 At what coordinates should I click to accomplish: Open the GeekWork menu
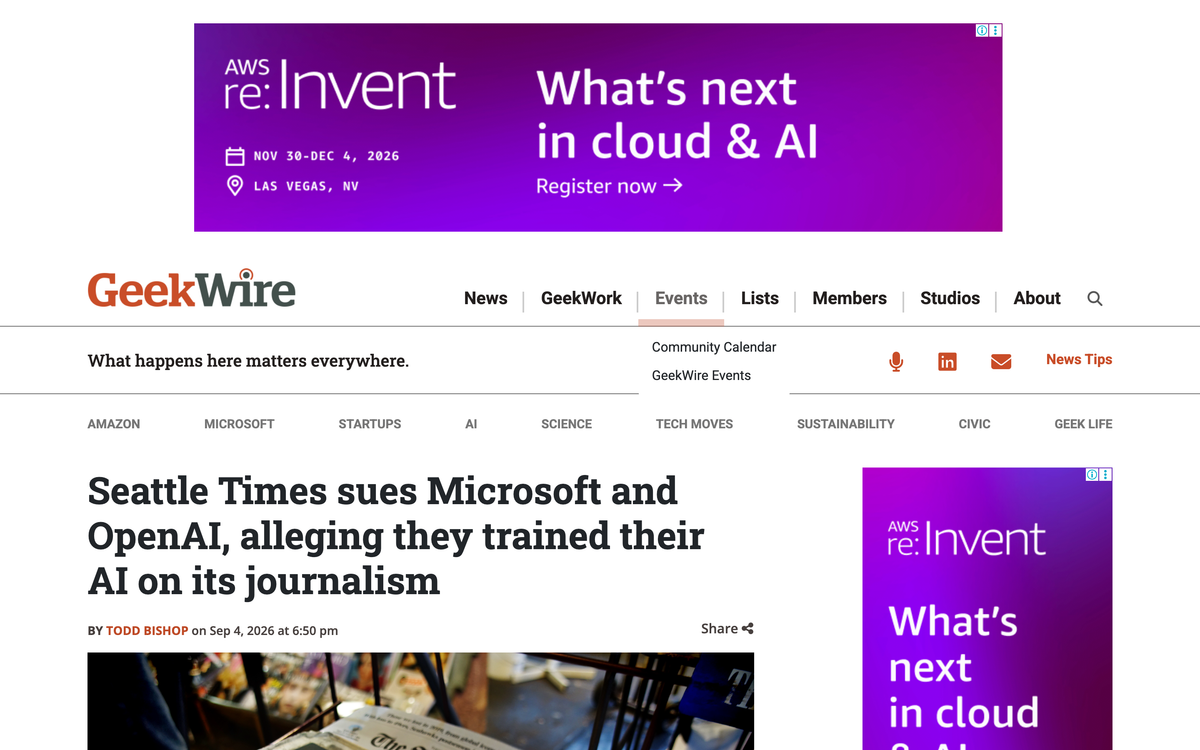pyautogui.click(x=581, y=298)
